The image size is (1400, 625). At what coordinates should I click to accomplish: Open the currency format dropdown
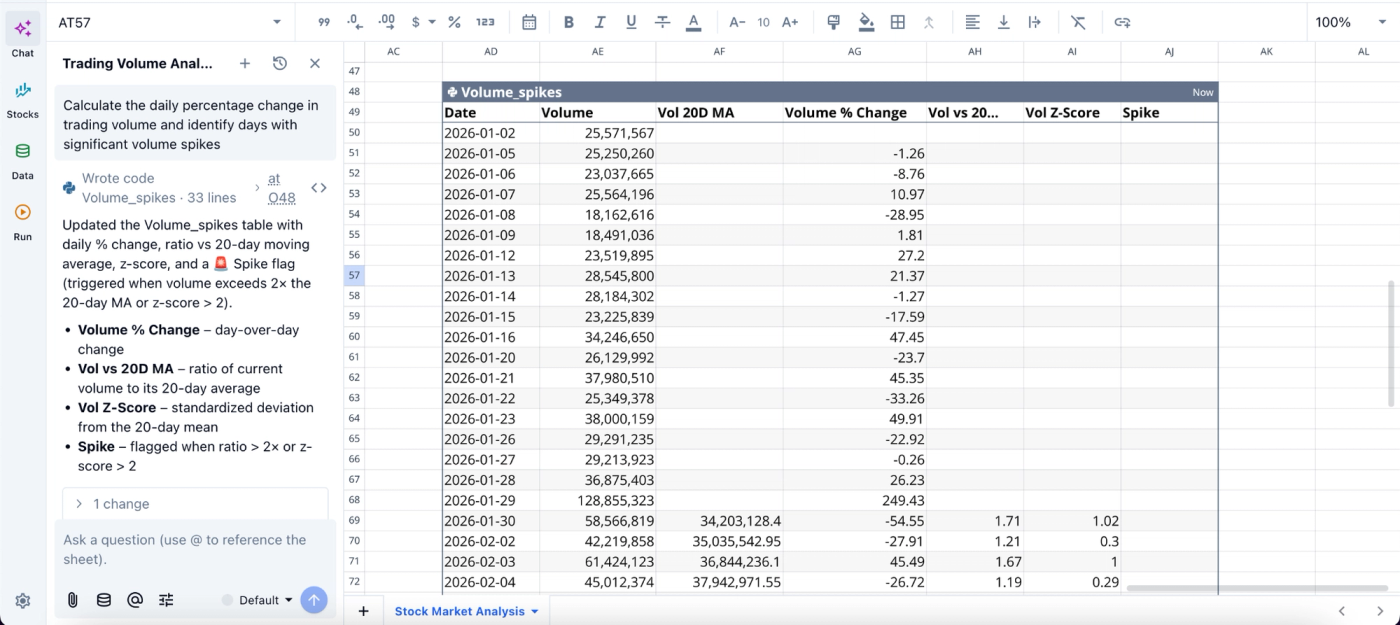pos(423,22)
